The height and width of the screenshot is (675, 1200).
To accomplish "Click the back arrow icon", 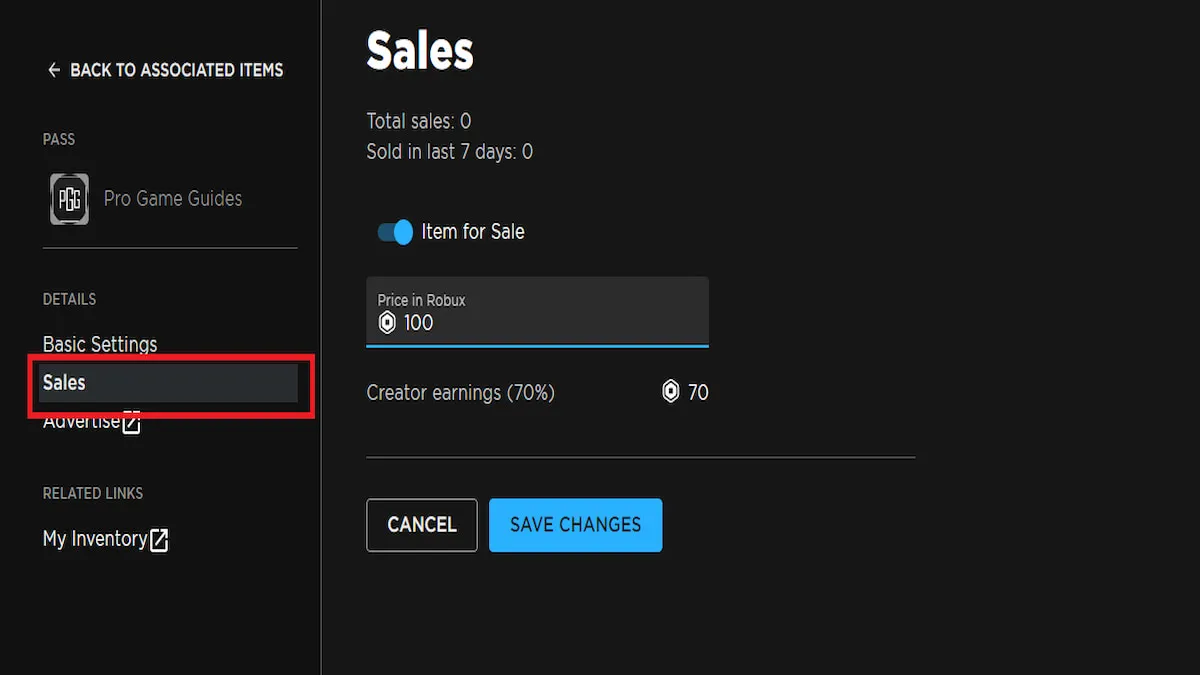I will (x=54, y=70).
